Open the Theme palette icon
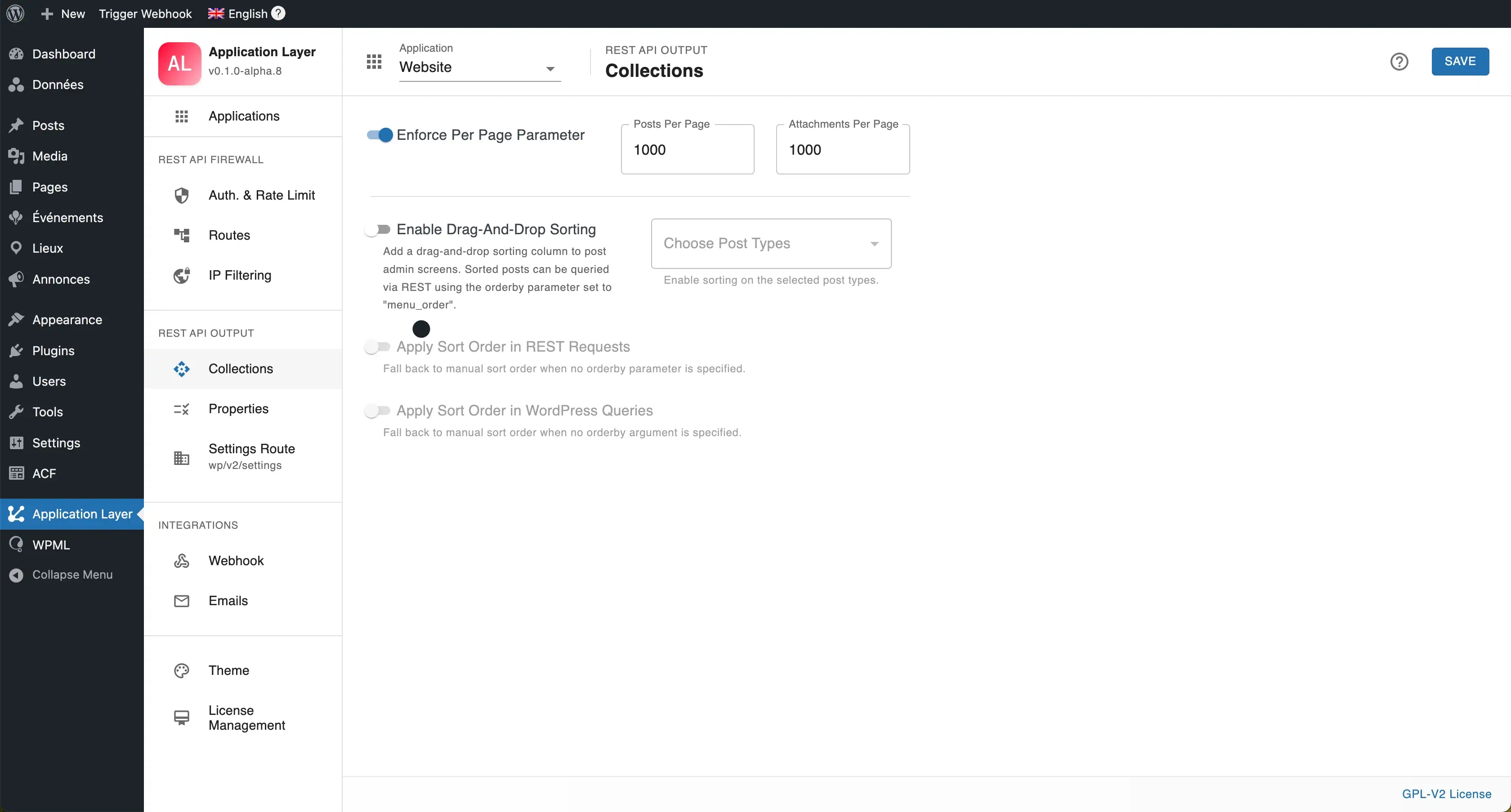This screenshot has height=812, width=1511. pyautogui.click(x=181, y=670)
